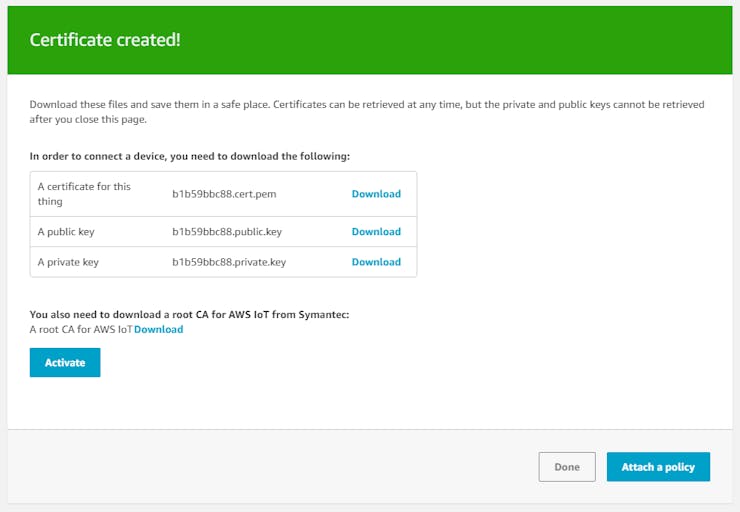Viewport: 740px width, 512px height.
Task: Click the 'Certificate created!' banner heading
Action: tap(105, 40)
